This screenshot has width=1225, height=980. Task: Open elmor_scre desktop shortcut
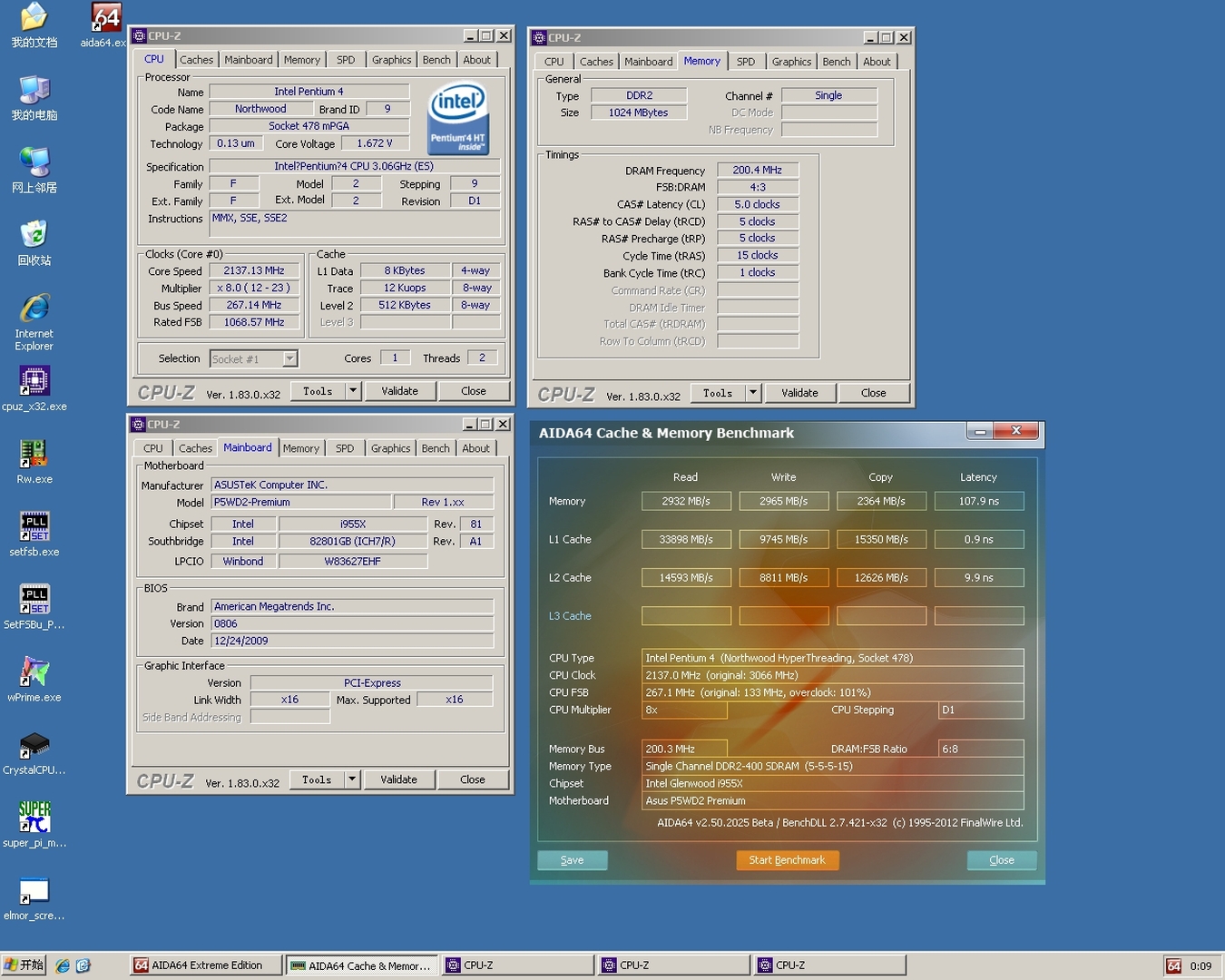[x=34, y=897]
